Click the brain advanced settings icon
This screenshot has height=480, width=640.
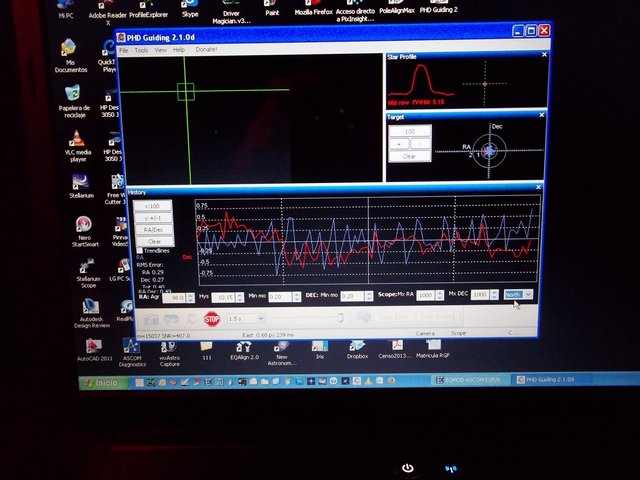tap(364, 317)
